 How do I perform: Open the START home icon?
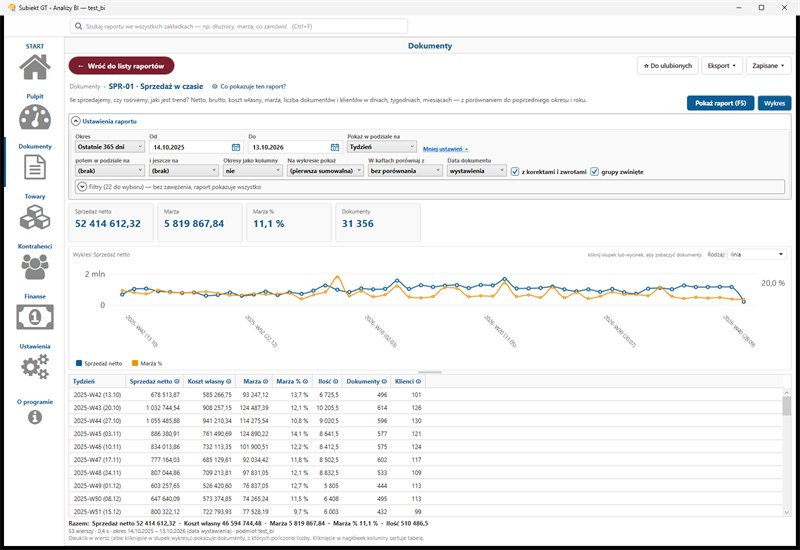35,67
